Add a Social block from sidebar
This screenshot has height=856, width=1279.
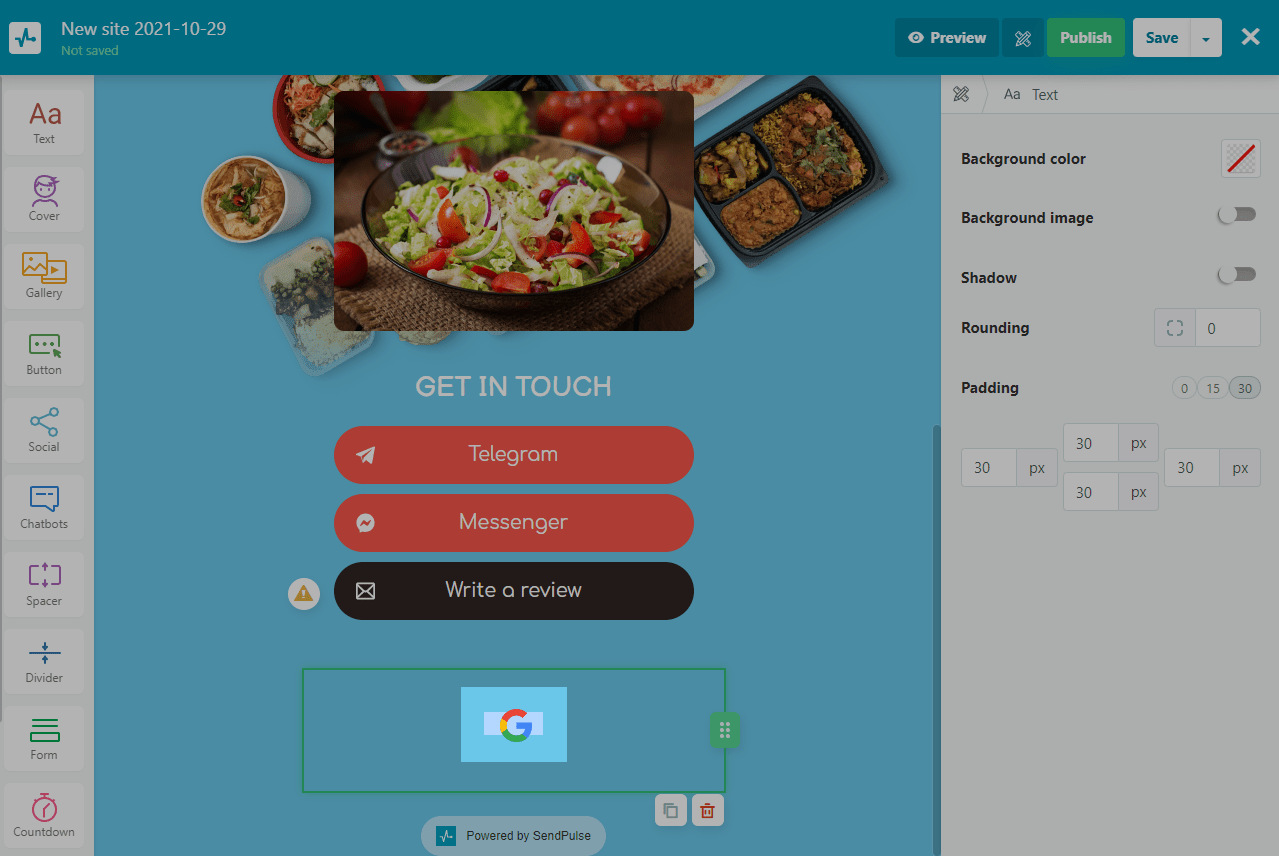(x=44, y=430)
